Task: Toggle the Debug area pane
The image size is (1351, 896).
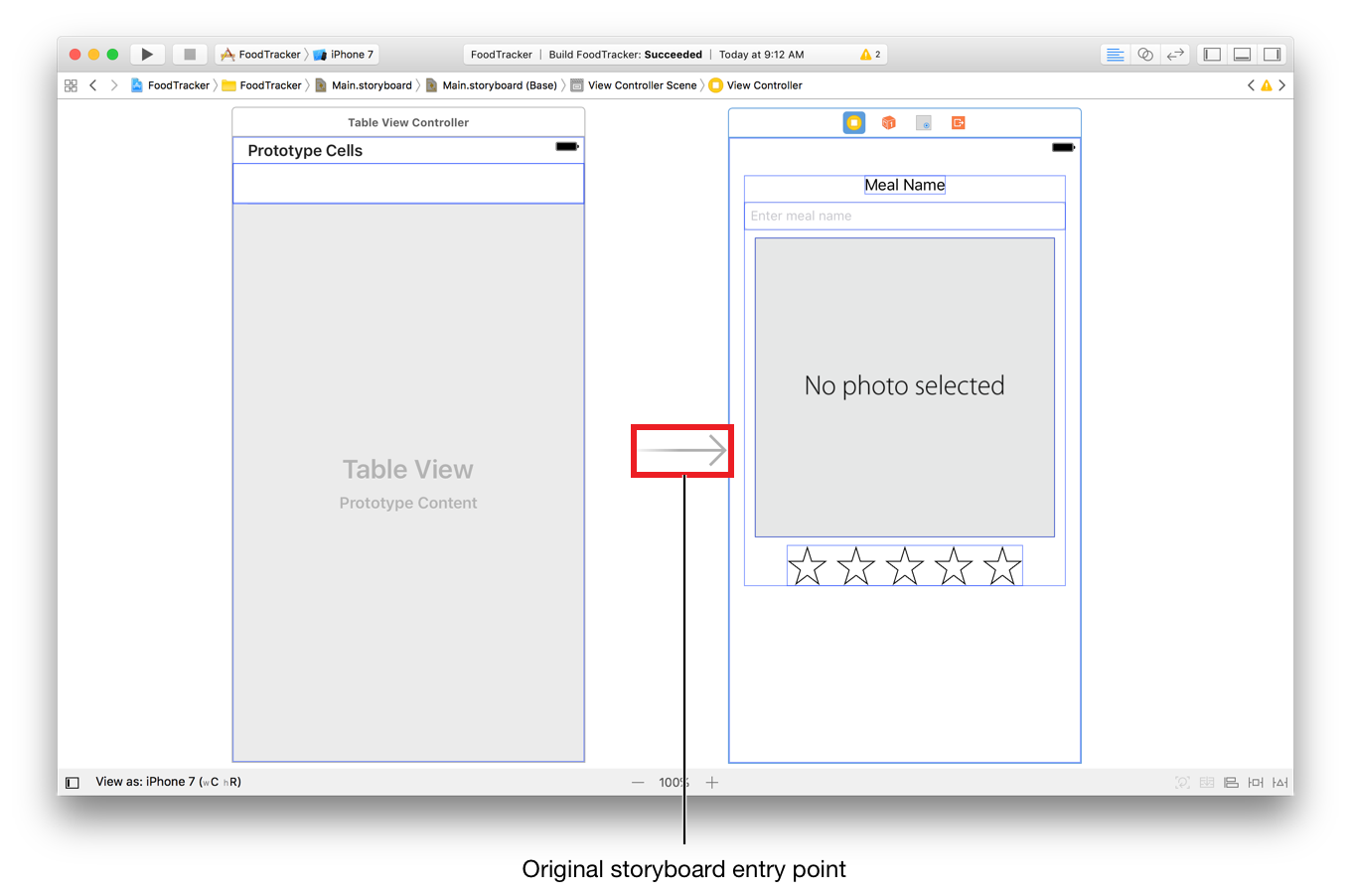Action: coord(1242,55)
